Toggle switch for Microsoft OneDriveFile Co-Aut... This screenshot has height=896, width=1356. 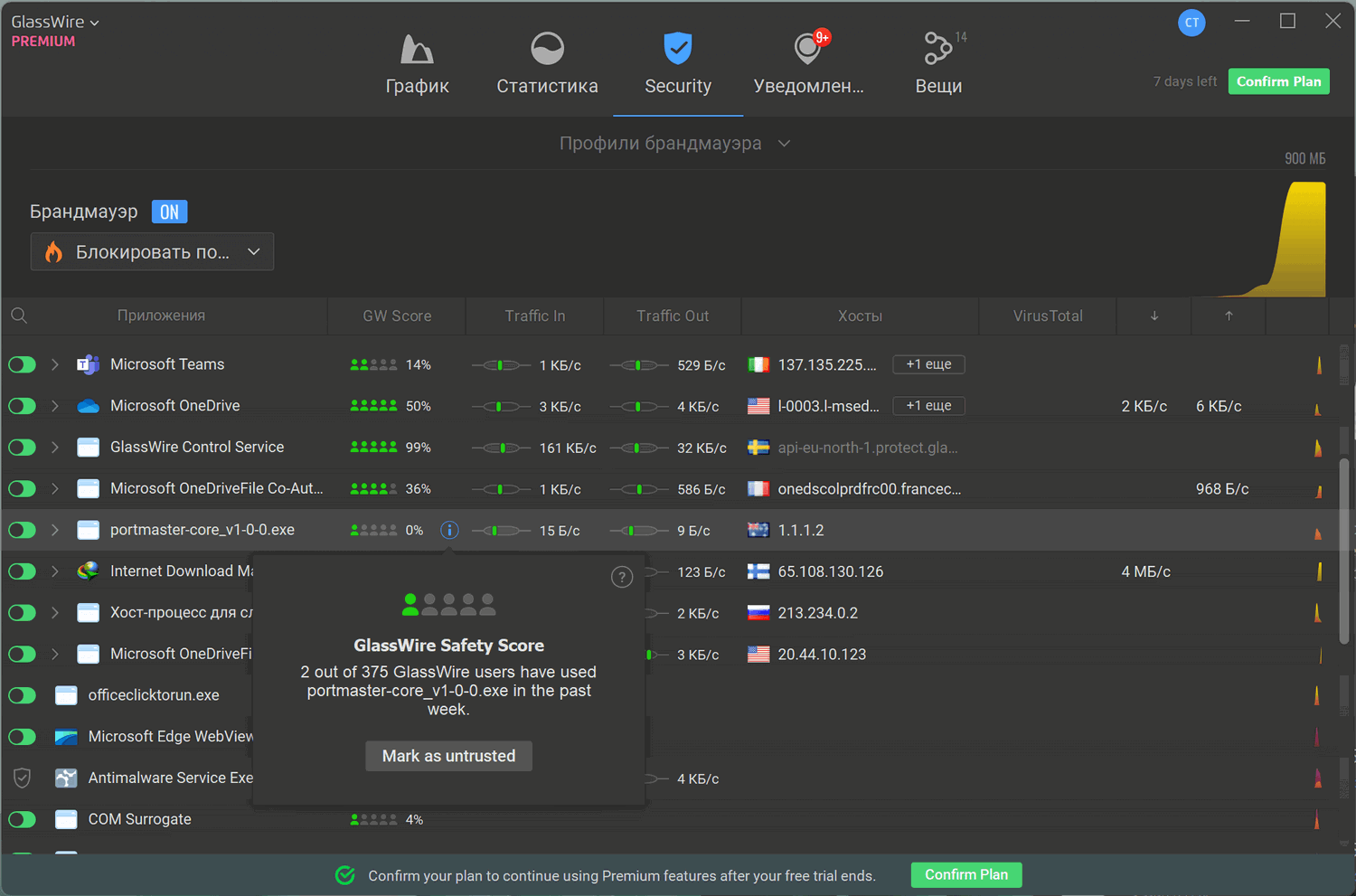23,489
